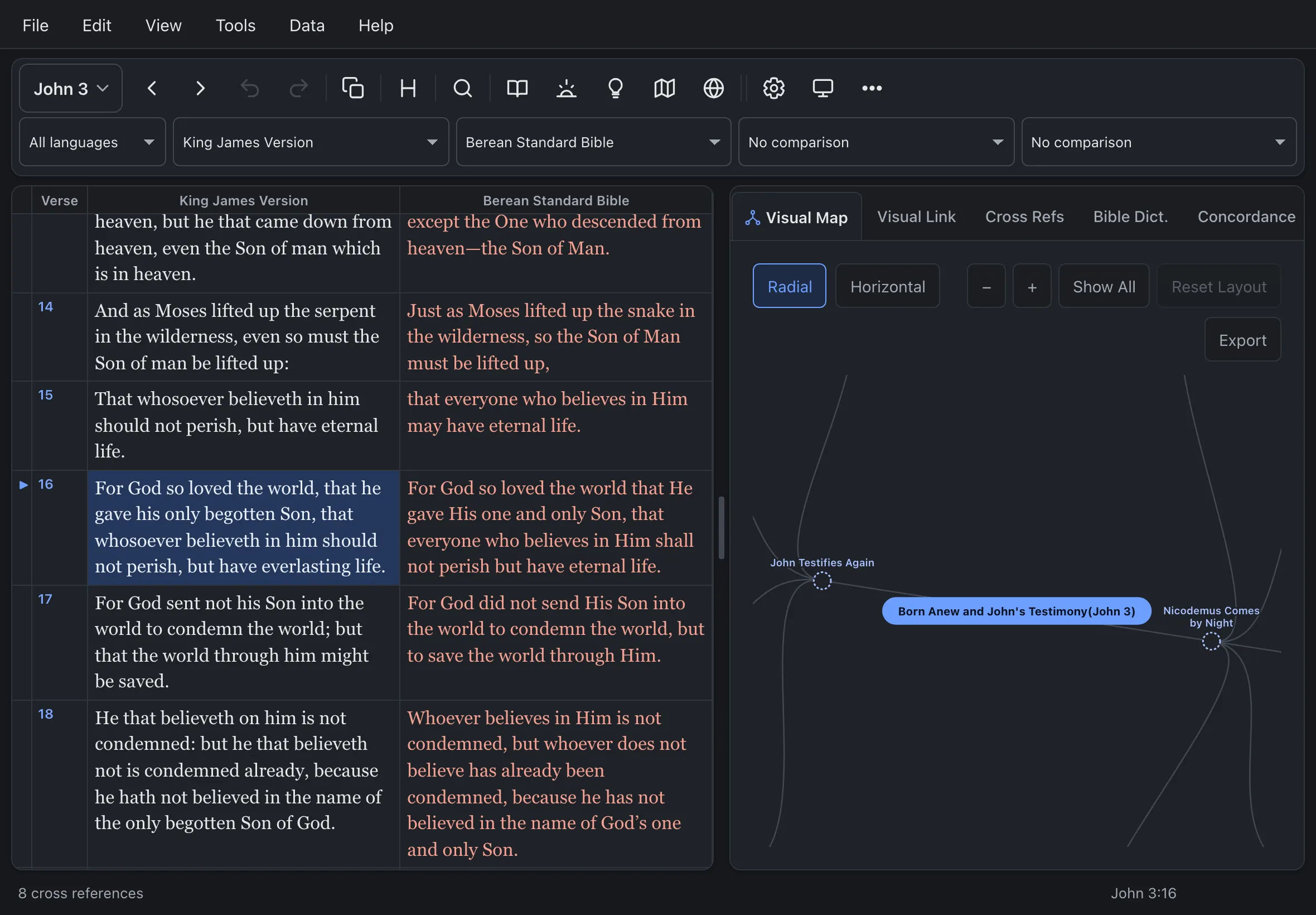
Task: Click the open book icon
Action: pyautogui.click(x=517, y=88)
